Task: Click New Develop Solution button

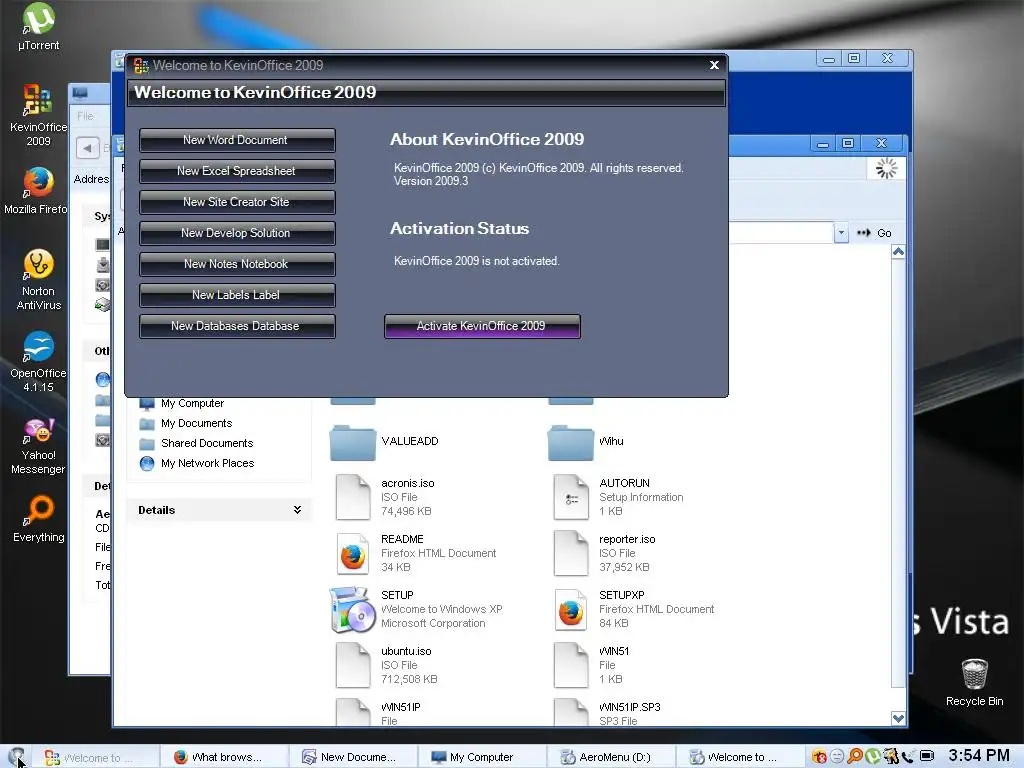Action: point(237,233)
